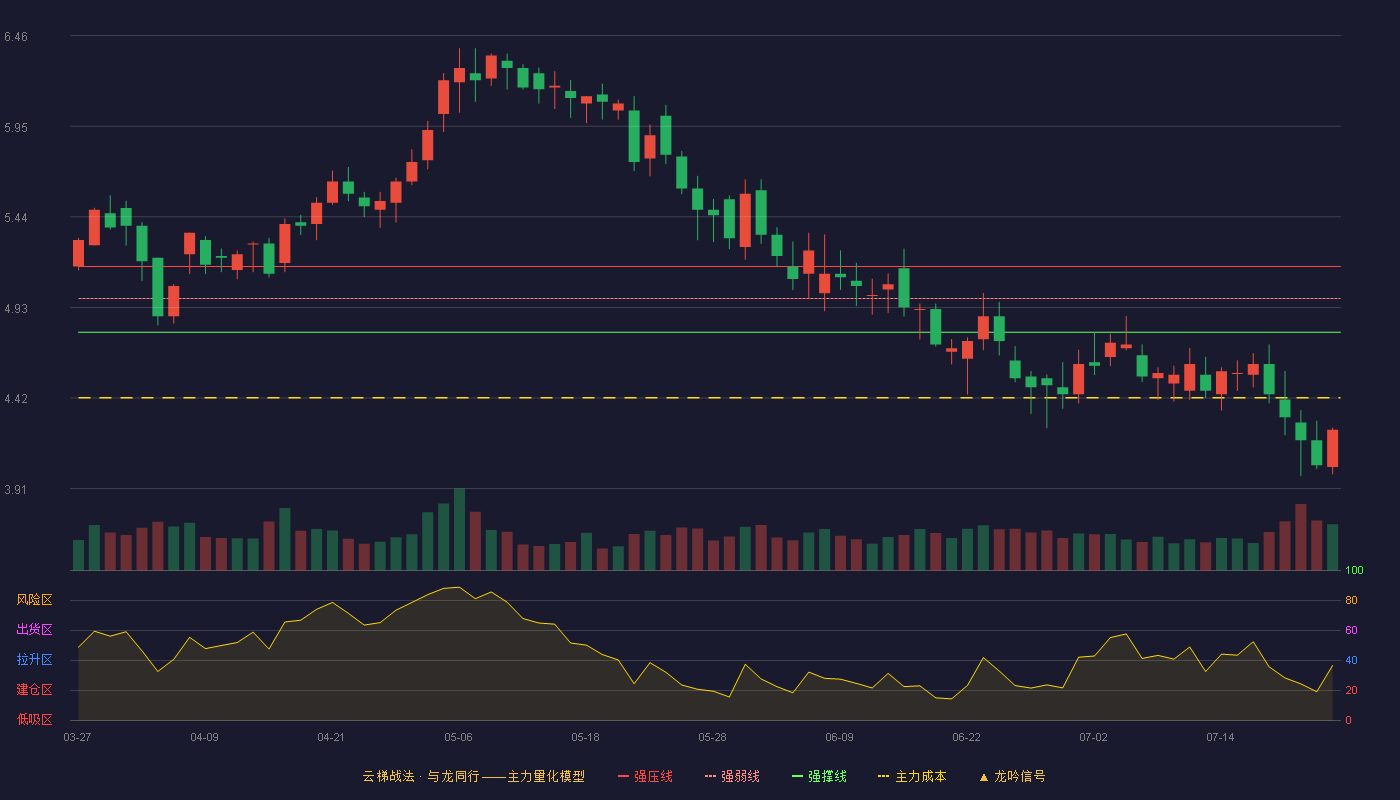Click the 04-09 date label

coord(204,737)
